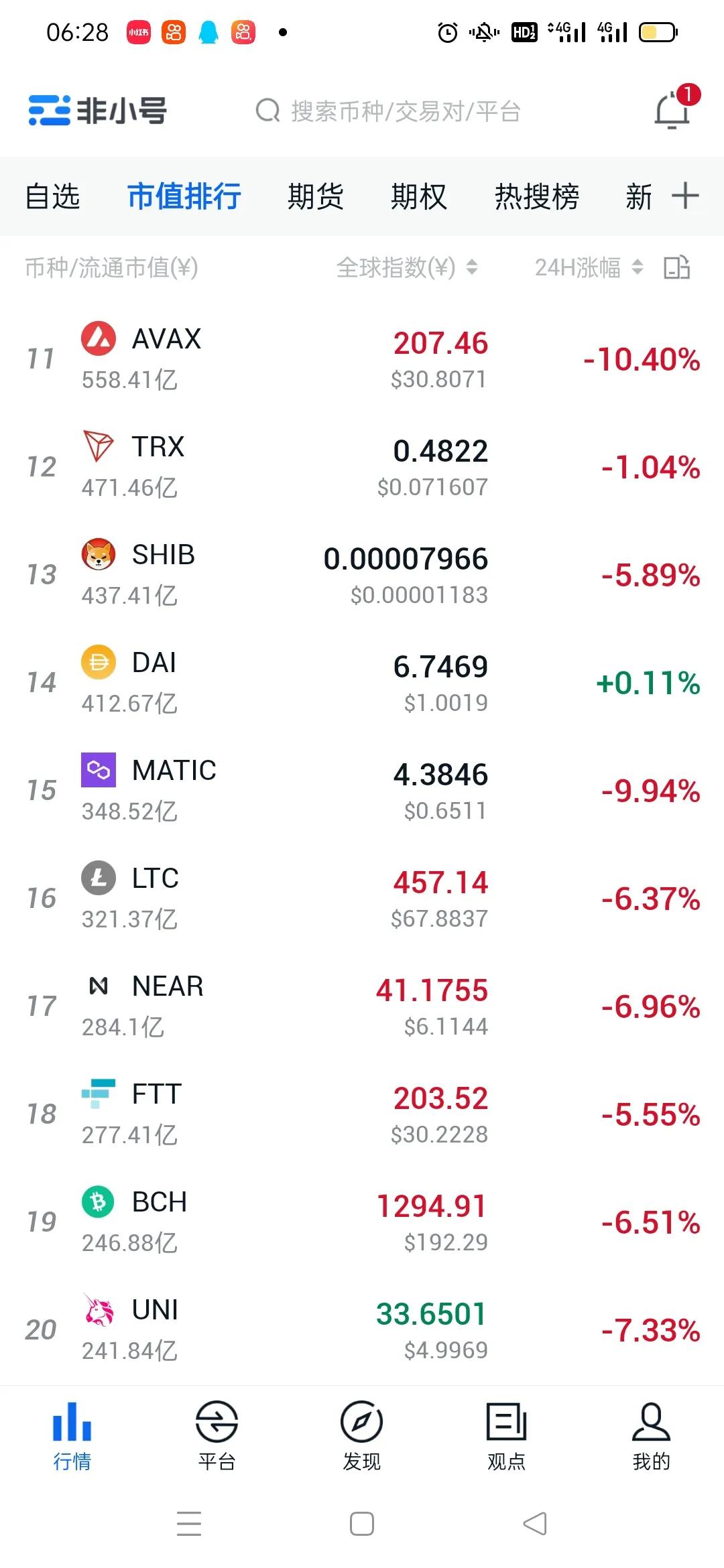This screenshot has height=1568, width=724.
Task: Open the 期货 futures tab
Action: [315, 196]
